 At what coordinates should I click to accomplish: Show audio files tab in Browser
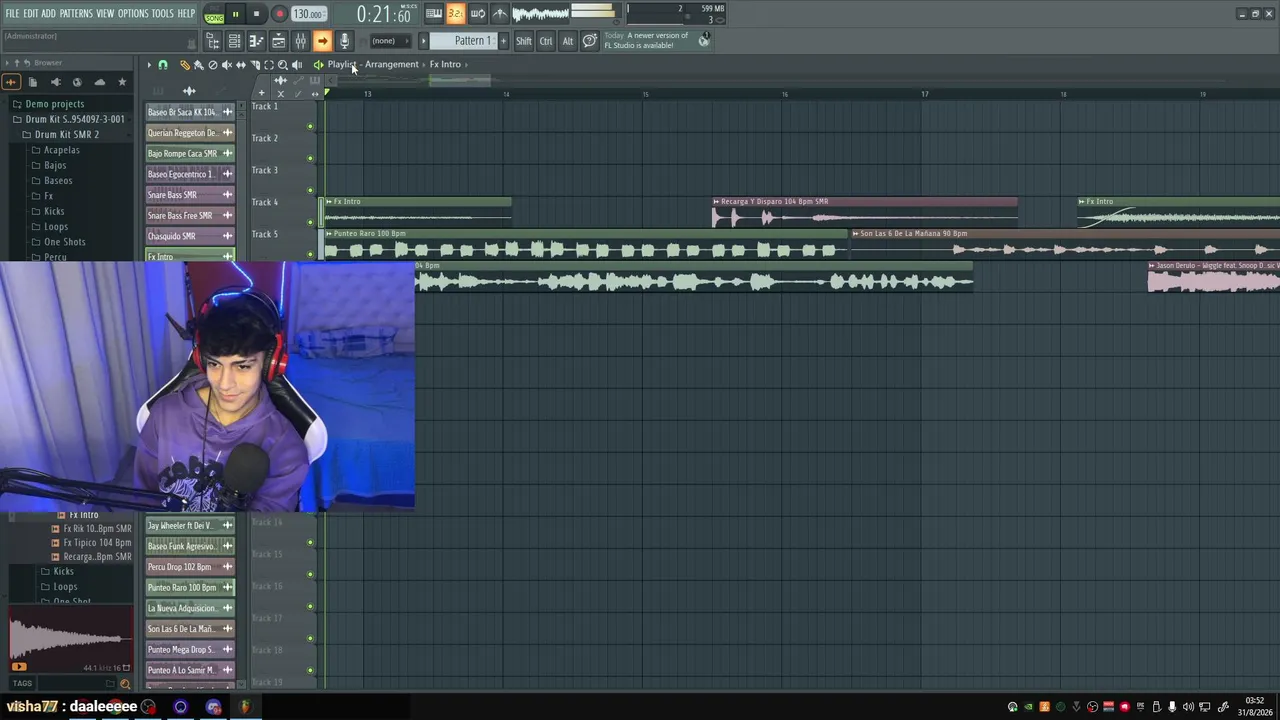(x=11, y=82)
